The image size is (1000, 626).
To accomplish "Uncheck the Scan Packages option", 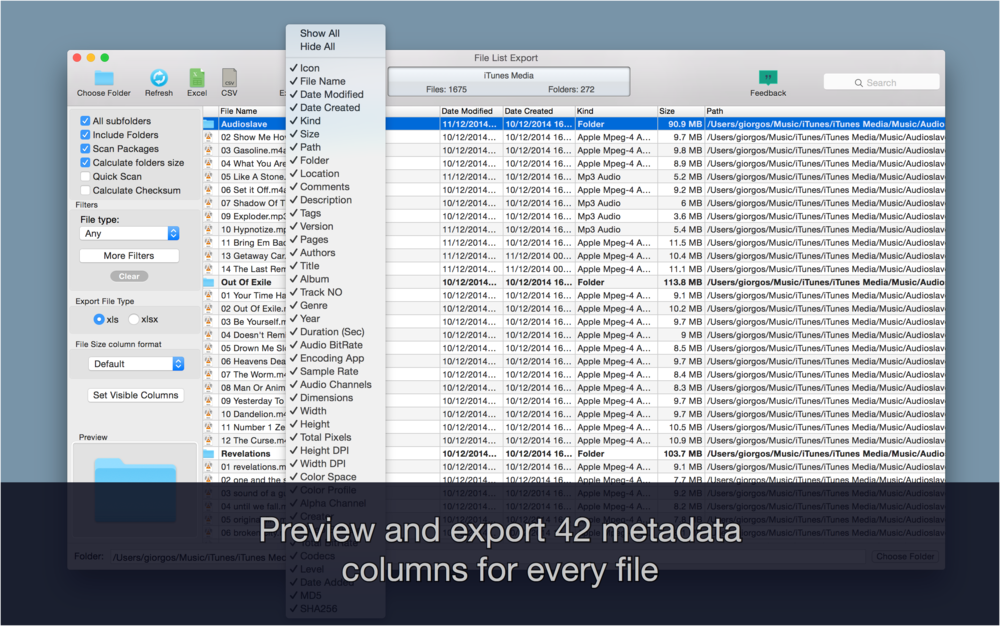I will [86, 148].
